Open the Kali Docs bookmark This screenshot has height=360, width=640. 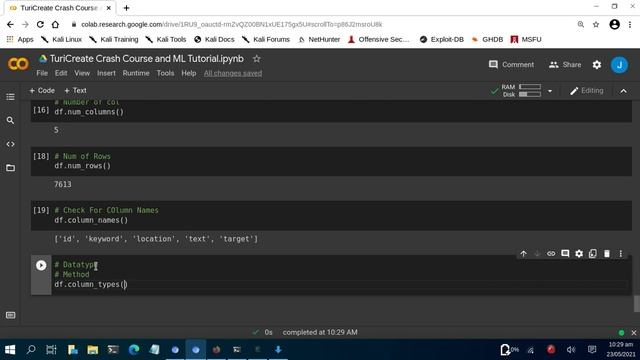coord(214,39)
